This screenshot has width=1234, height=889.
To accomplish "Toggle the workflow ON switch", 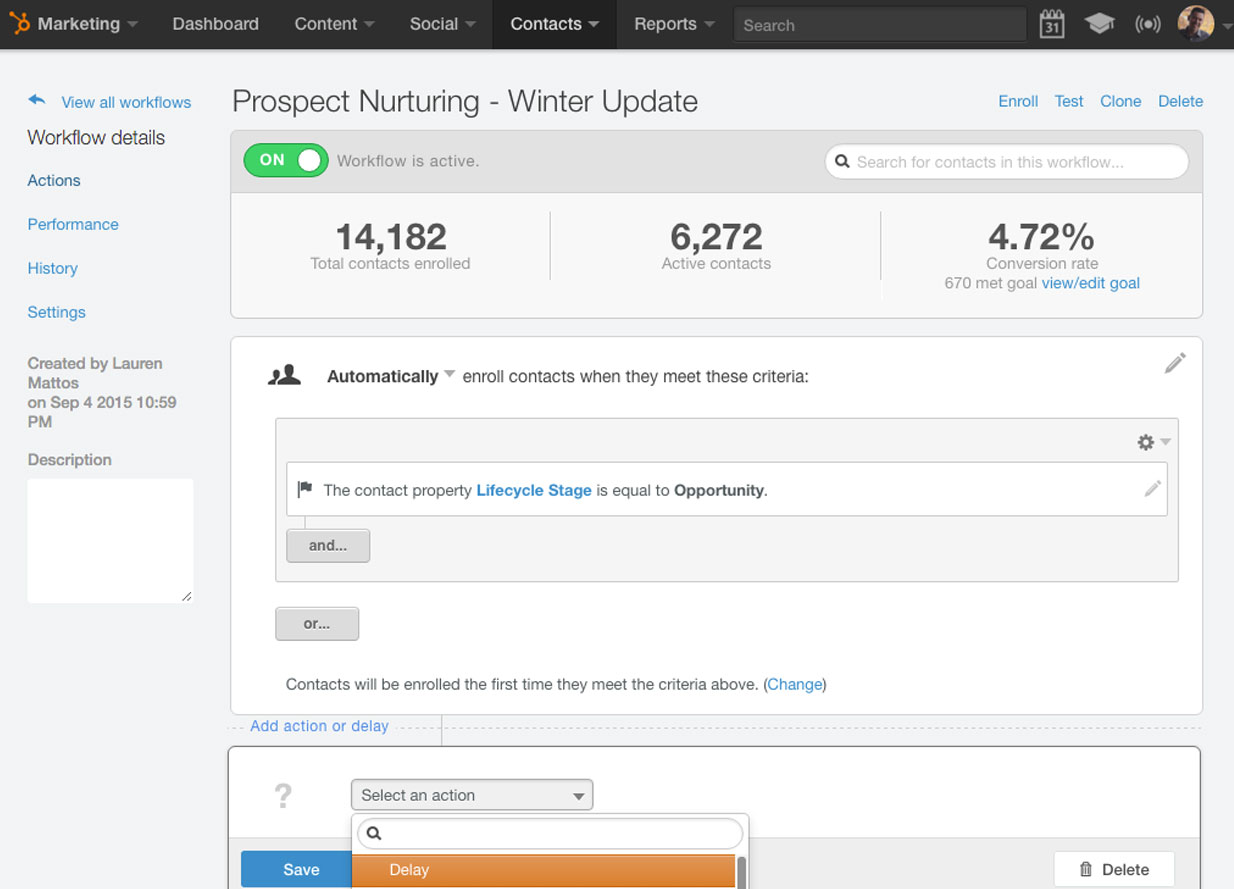I will 286,160.
